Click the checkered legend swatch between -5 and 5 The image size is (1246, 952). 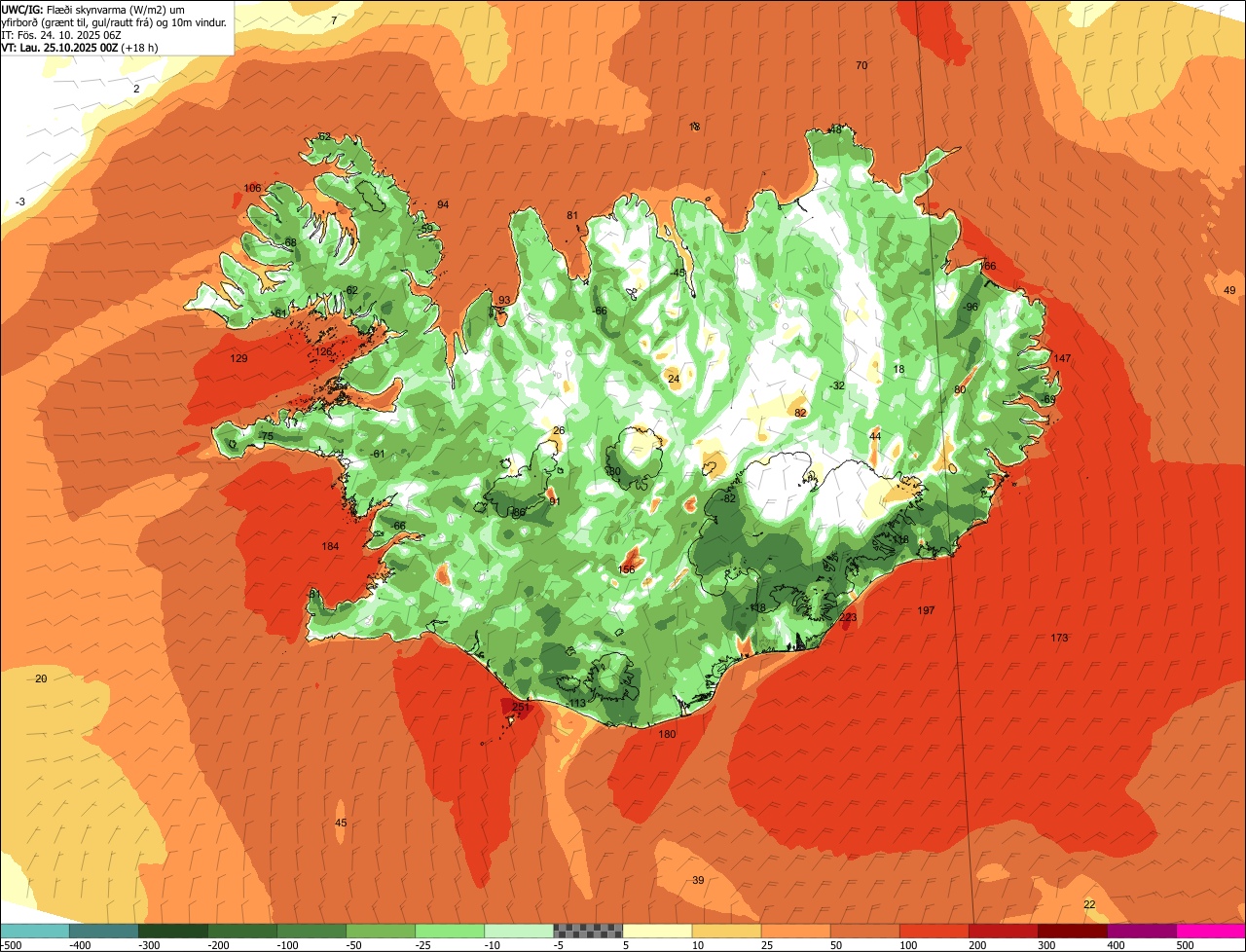pos(588,931)
